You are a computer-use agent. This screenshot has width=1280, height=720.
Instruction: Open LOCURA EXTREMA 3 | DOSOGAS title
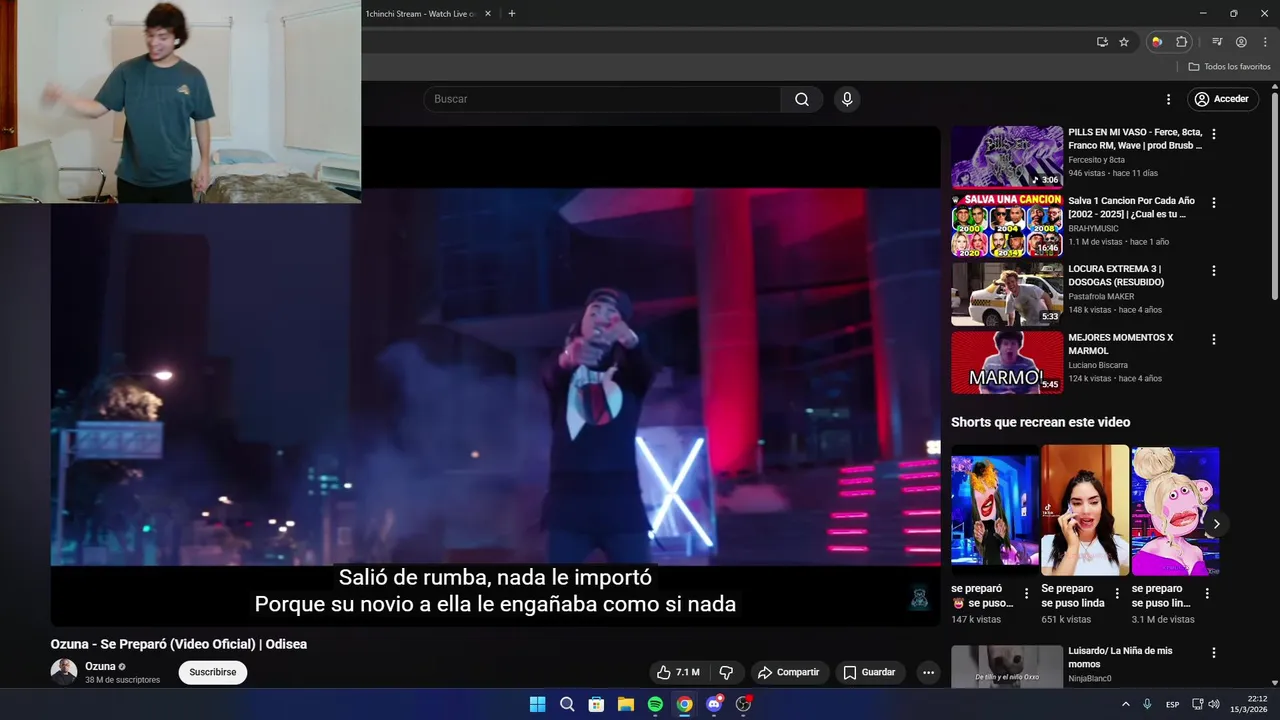pos(1116,275)
